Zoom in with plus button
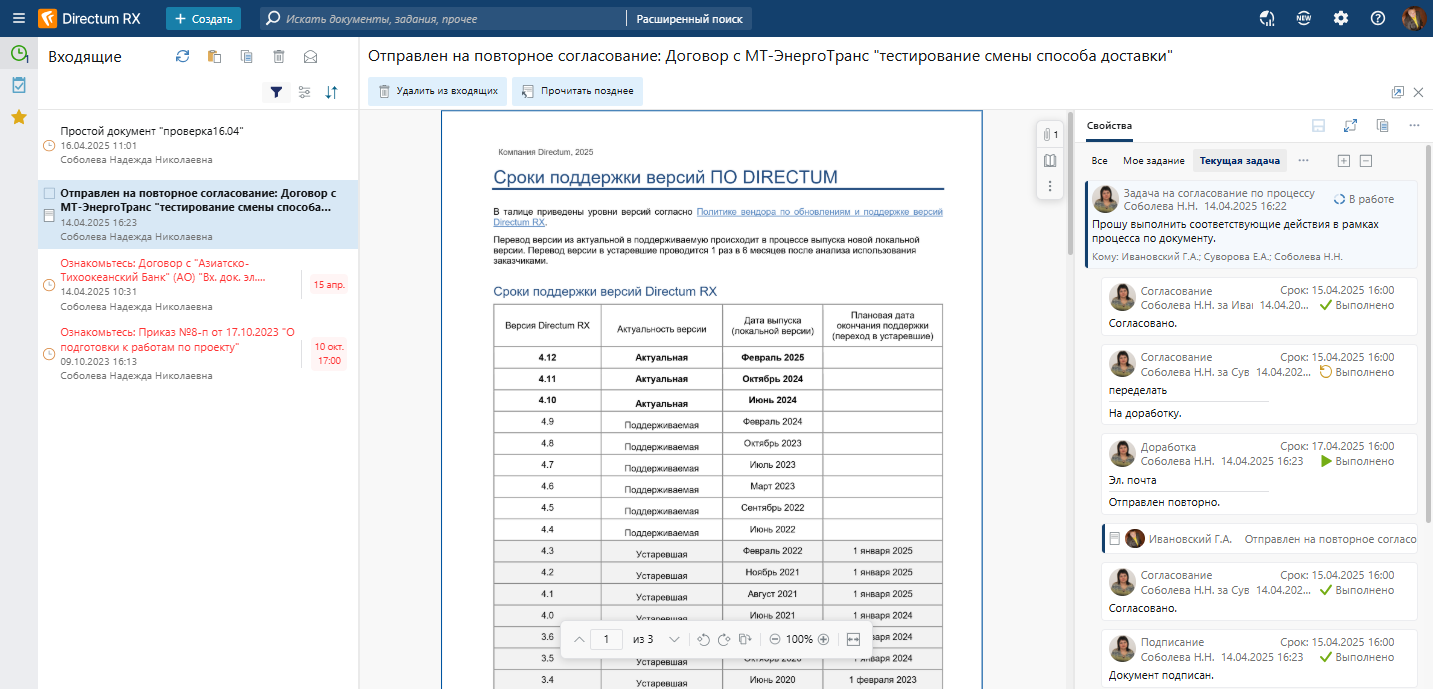This screenshot has width=1433, height=689. click(823, 639)
